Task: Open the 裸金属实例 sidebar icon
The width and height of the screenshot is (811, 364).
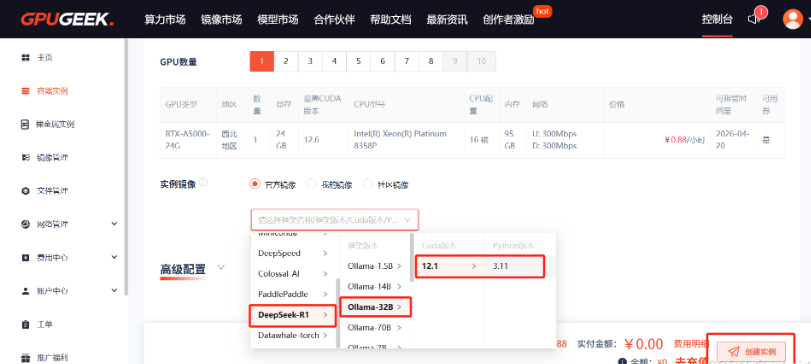Action: tap(25, 125)
